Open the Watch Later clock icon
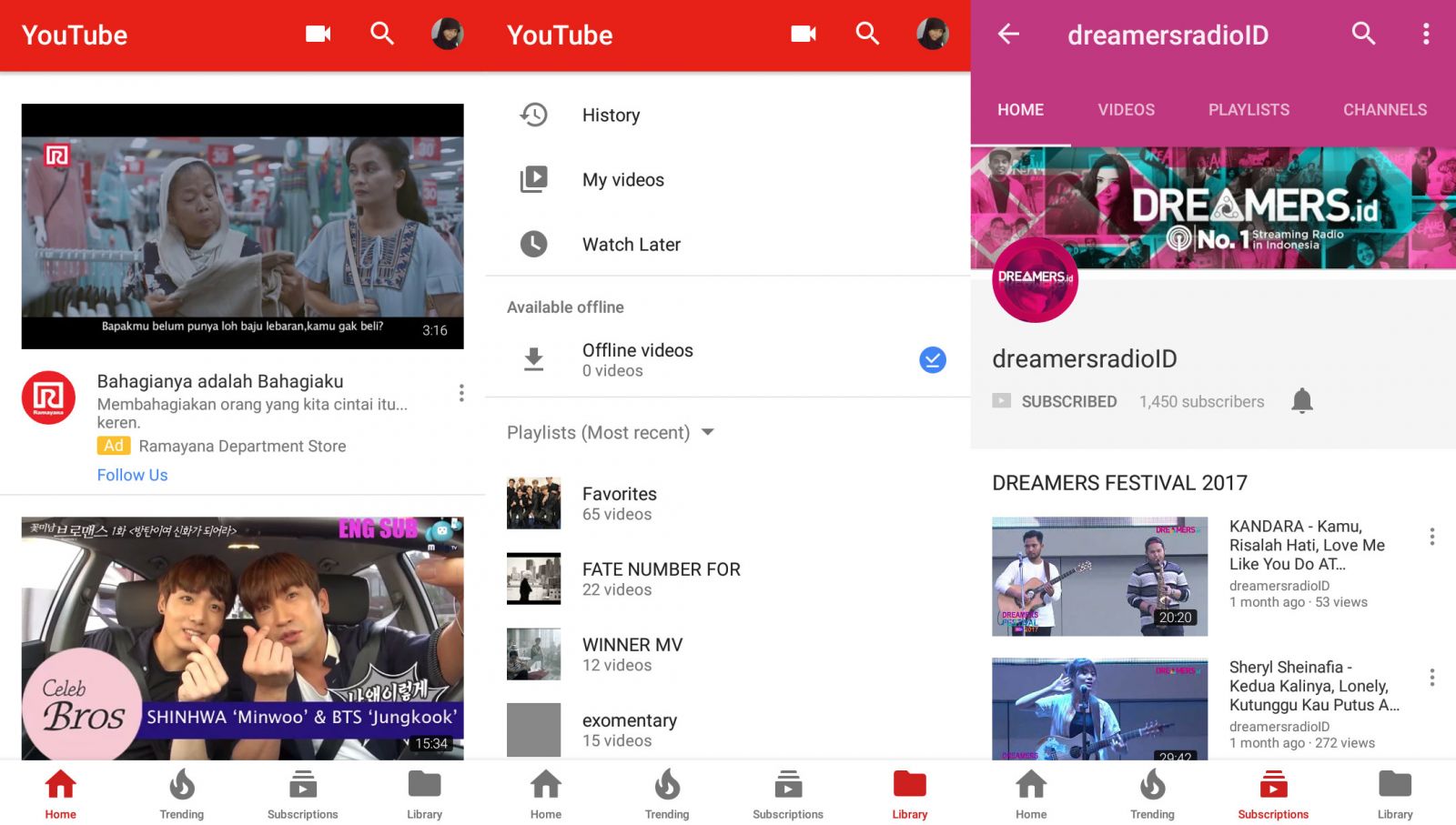This screenshot has width=1456, height=825. [533, 244]
